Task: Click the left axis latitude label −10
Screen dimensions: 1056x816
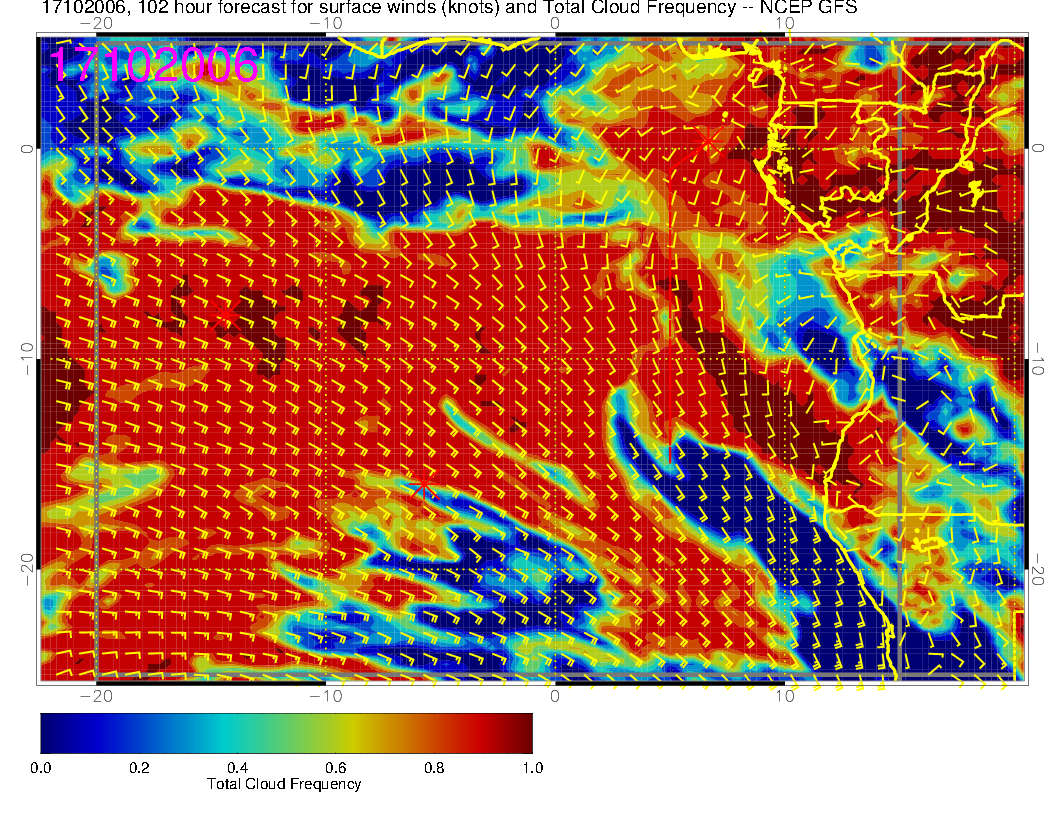Action: click(x=26, y=359)
